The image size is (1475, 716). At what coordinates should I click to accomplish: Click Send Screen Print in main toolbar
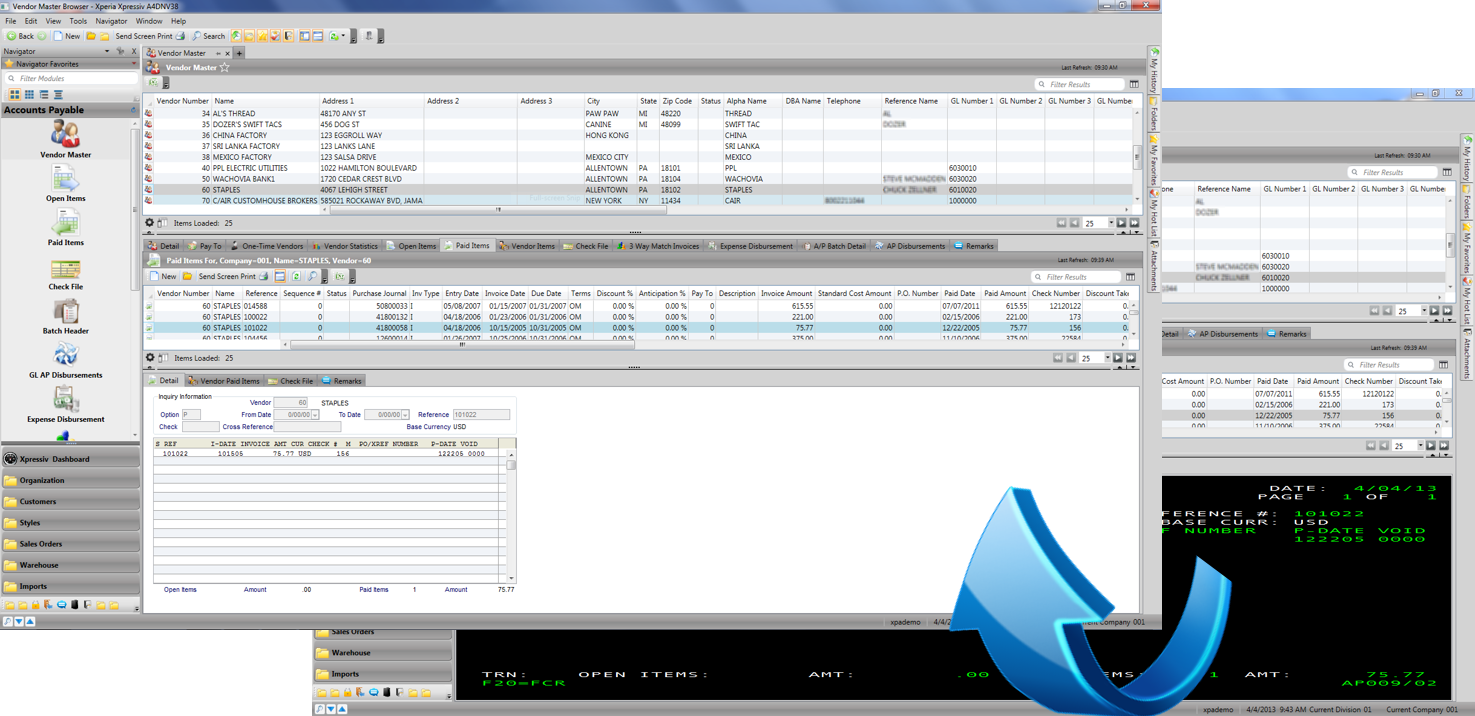[x=150, y=36]
